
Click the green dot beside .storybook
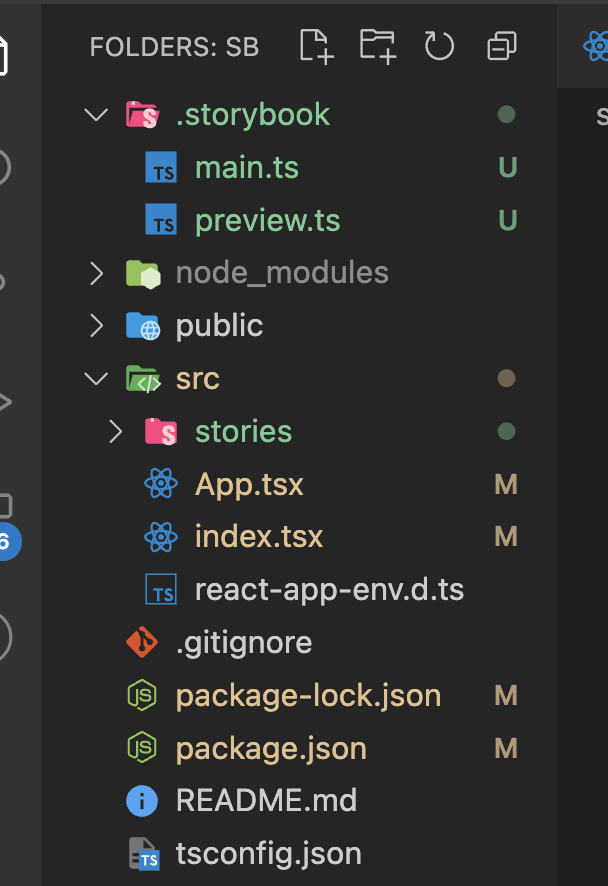(506, 115)
